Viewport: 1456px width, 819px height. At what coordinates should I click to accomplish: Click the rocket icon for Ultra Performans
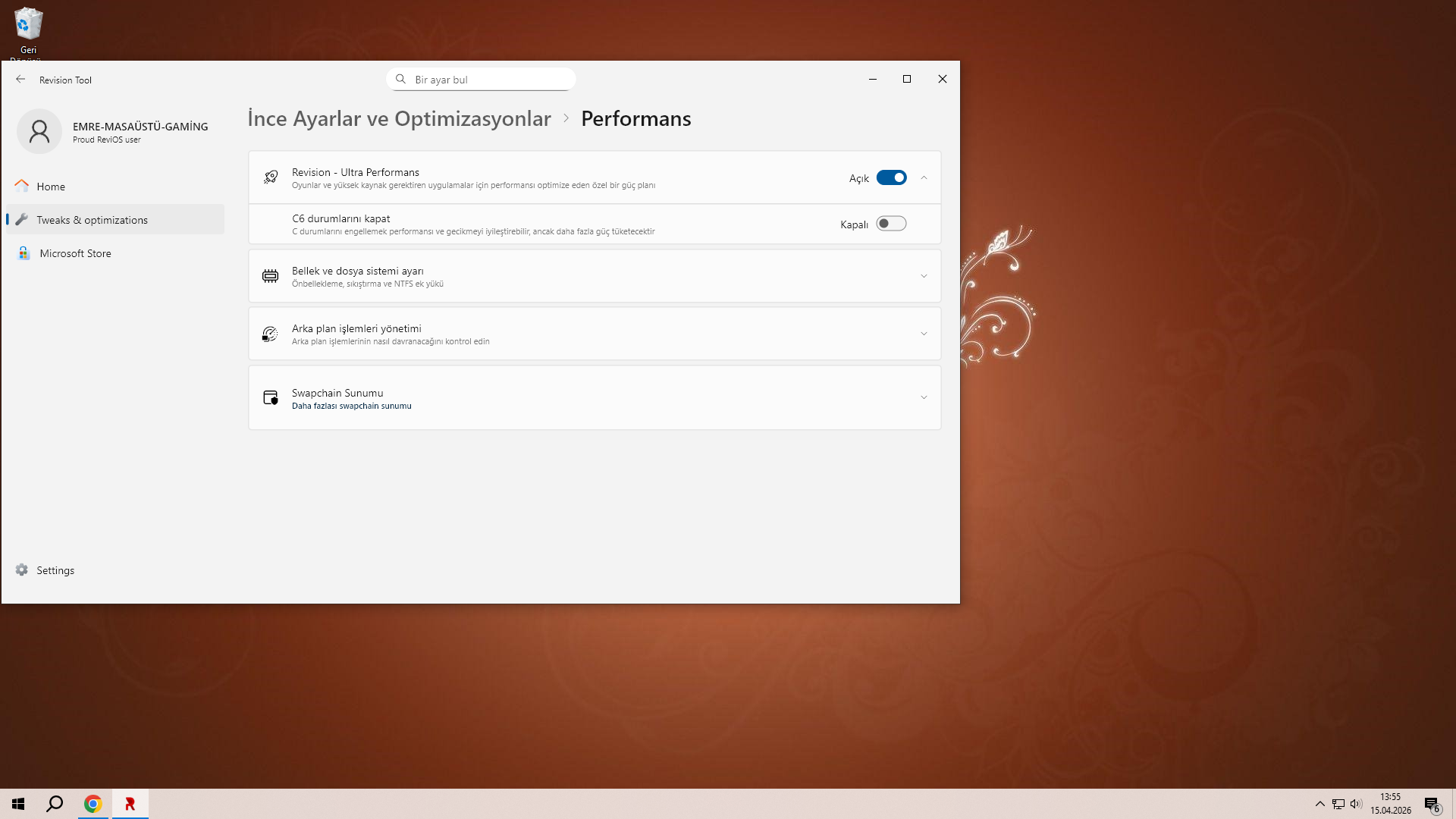[x=270, y=177]
